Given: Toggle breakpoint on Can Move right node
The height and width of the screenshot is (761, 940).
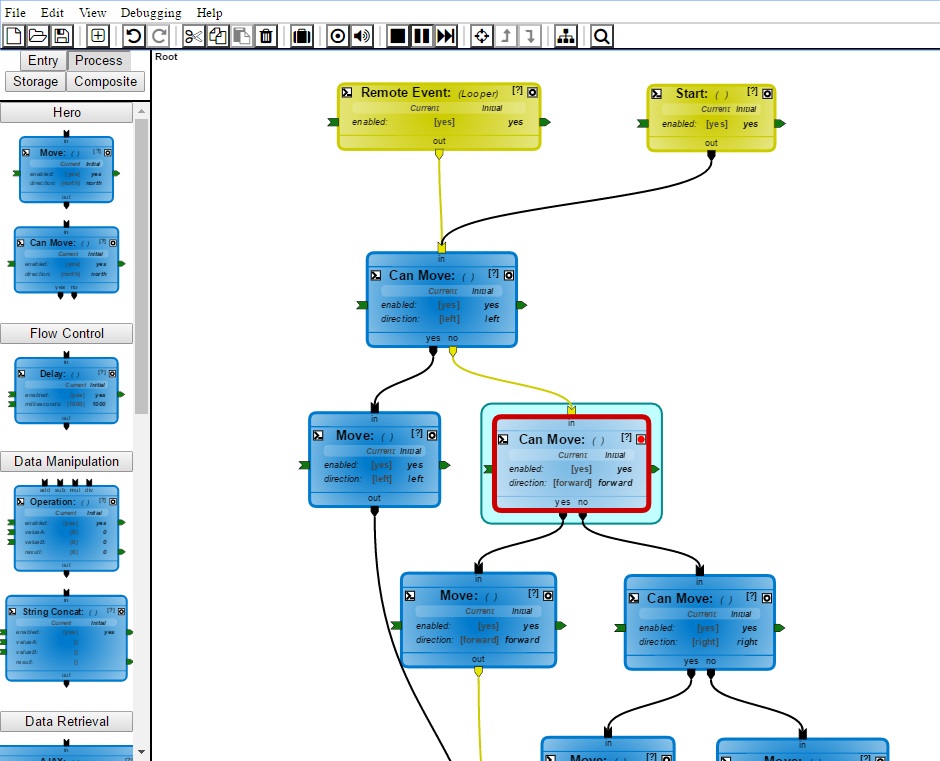Looking at the screenshot, I should (767, 598).
